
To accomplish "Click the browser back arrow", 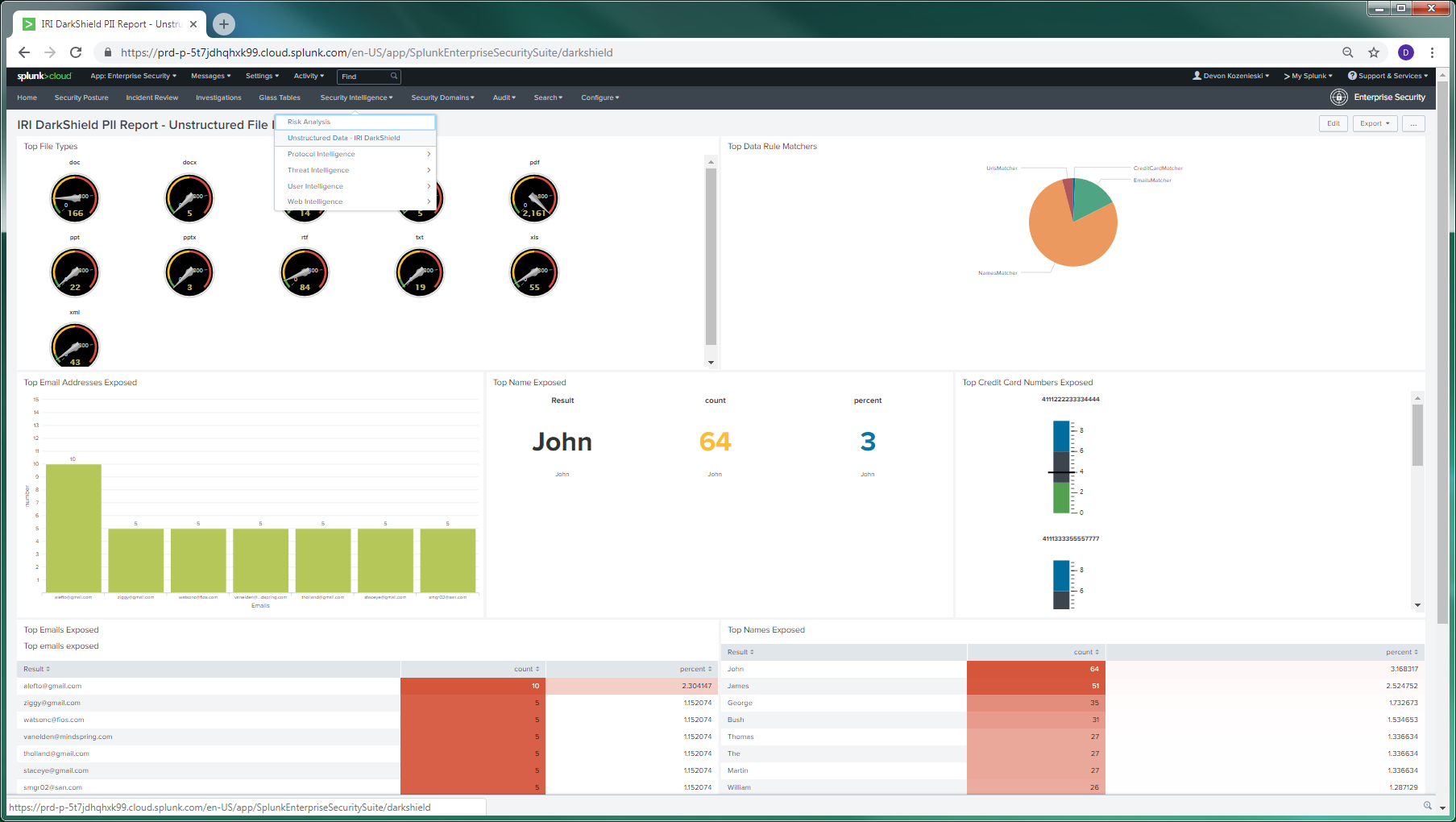I will [x=24, y=52].
